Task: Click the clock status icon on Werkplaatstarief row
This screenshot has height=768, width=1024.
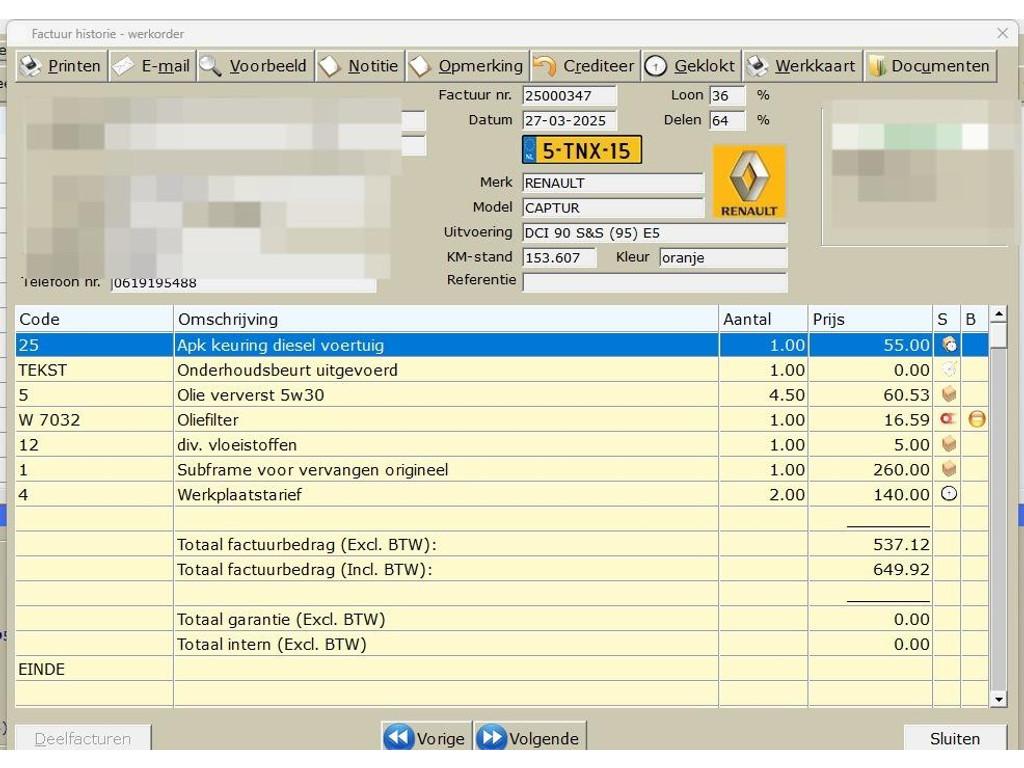Action: 948,494
